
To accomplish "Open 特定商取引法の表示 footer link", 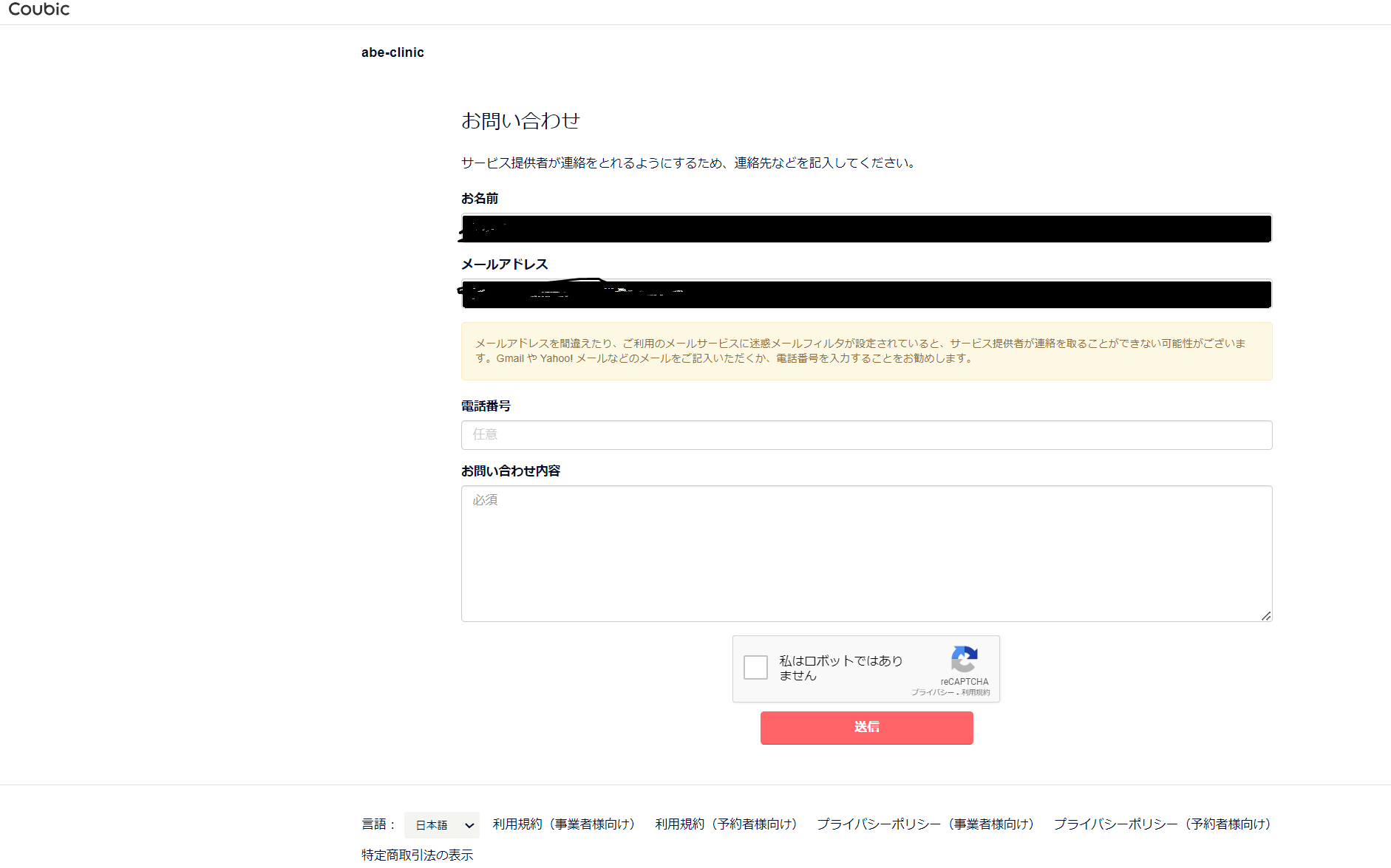I will pos(417,855).
